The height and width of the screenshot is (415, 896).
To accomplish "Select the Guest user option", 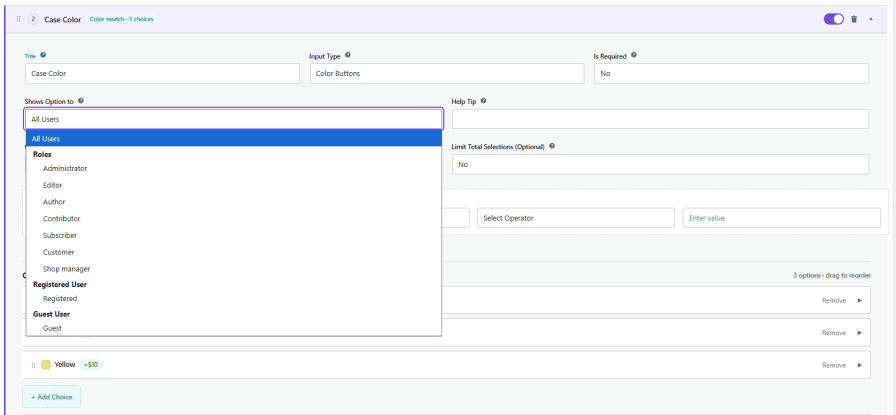I will click(234, 328).
